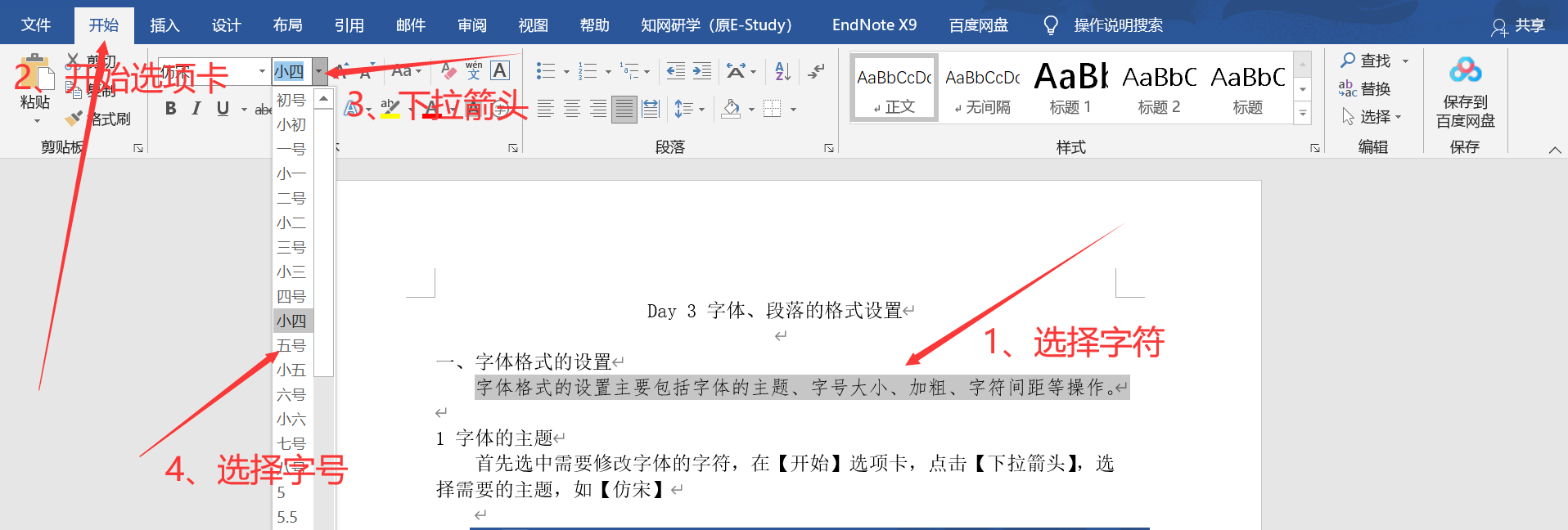Click the font size dropdown arrow
The image size is (1568, 530).
(319, 71)
